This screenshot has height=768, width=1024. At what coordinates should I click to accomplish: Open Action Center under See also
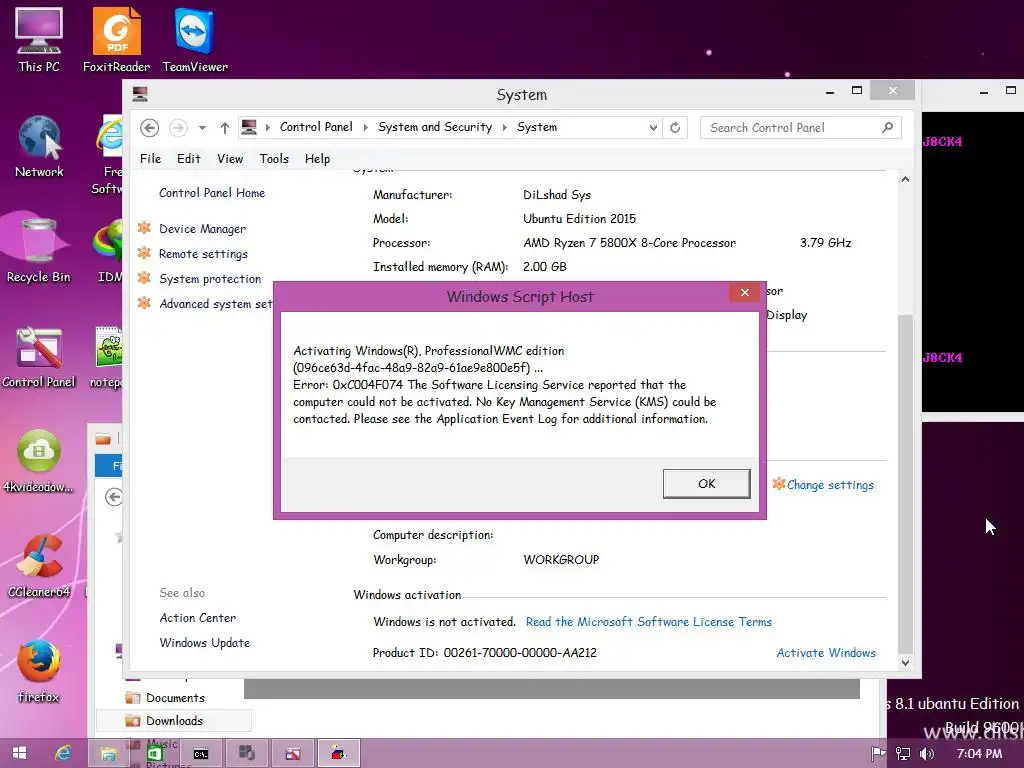coord(198,618)
